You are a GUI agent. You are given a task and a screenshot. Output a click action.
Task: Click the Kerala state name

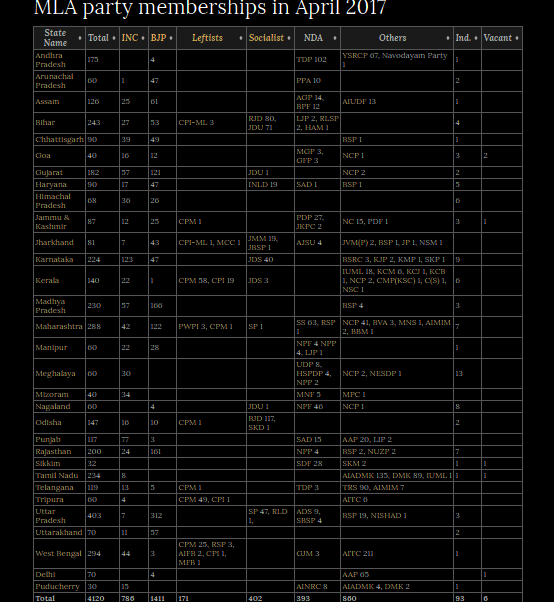pos(59,281)
